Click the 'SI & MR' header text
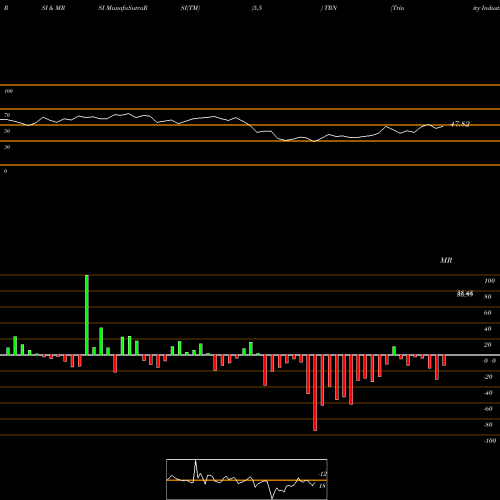500x500 pixels. 53,8
